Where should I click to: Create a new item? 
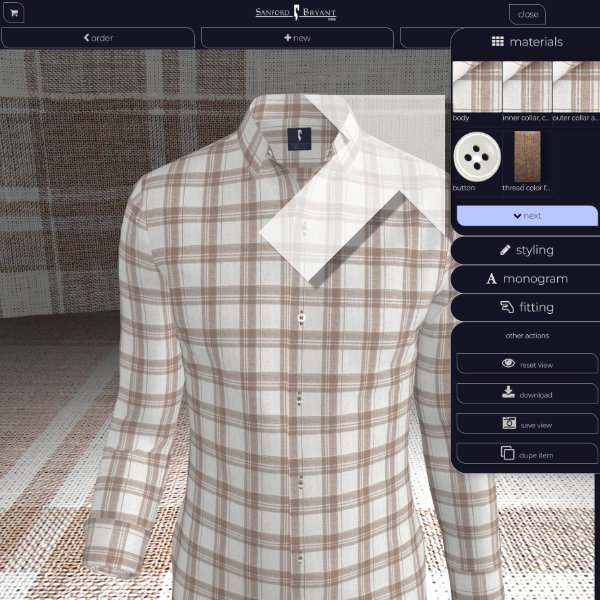pyautogui.click(x=298, y=38)
